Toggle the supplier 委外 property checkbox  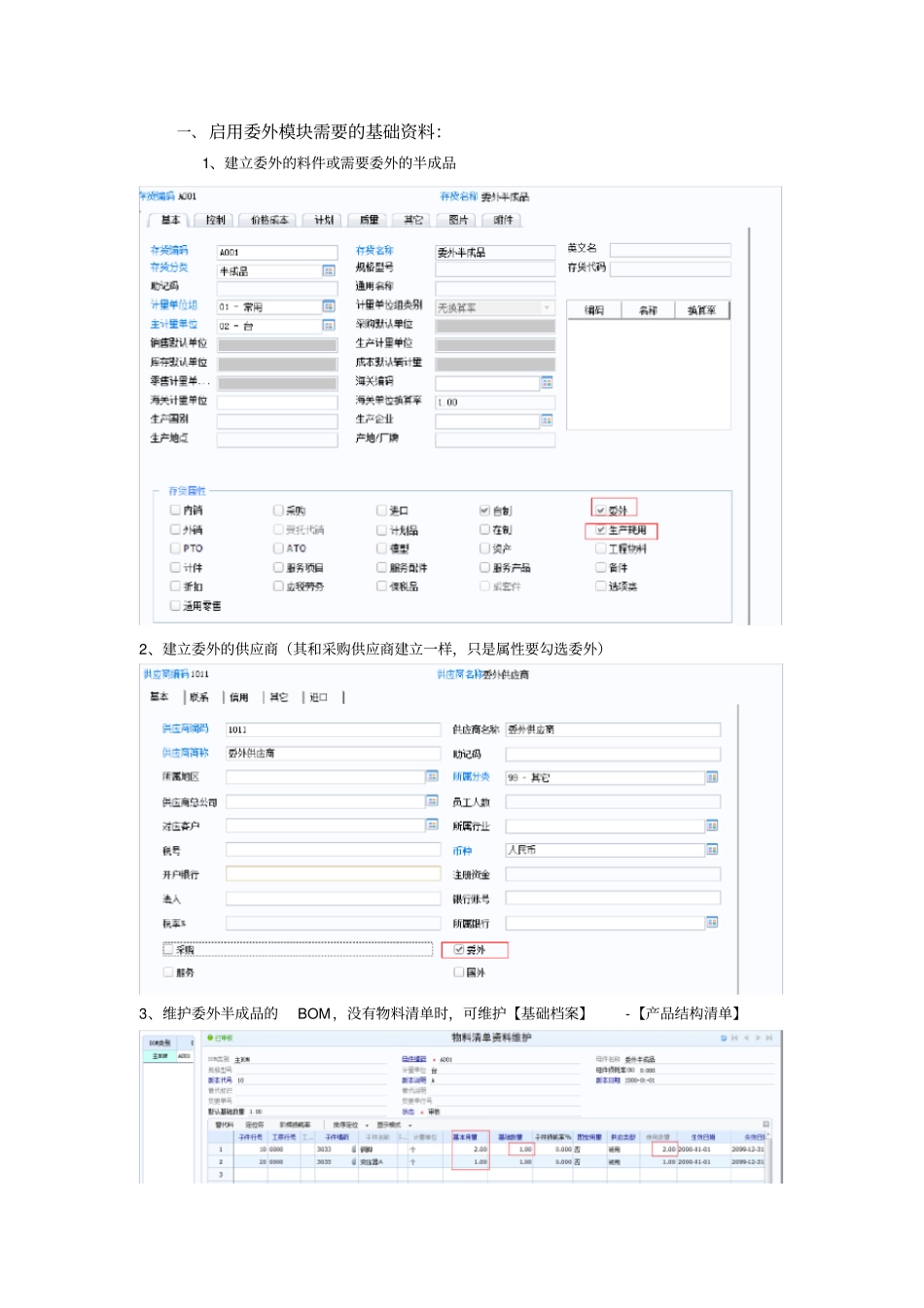pyautogui.click(x=459, y=949)
